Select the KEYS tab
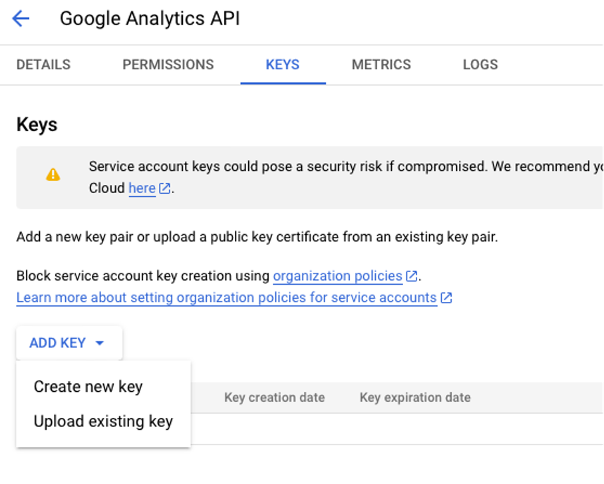Screen dimensions: 604x484 click(x=282, y=65)
